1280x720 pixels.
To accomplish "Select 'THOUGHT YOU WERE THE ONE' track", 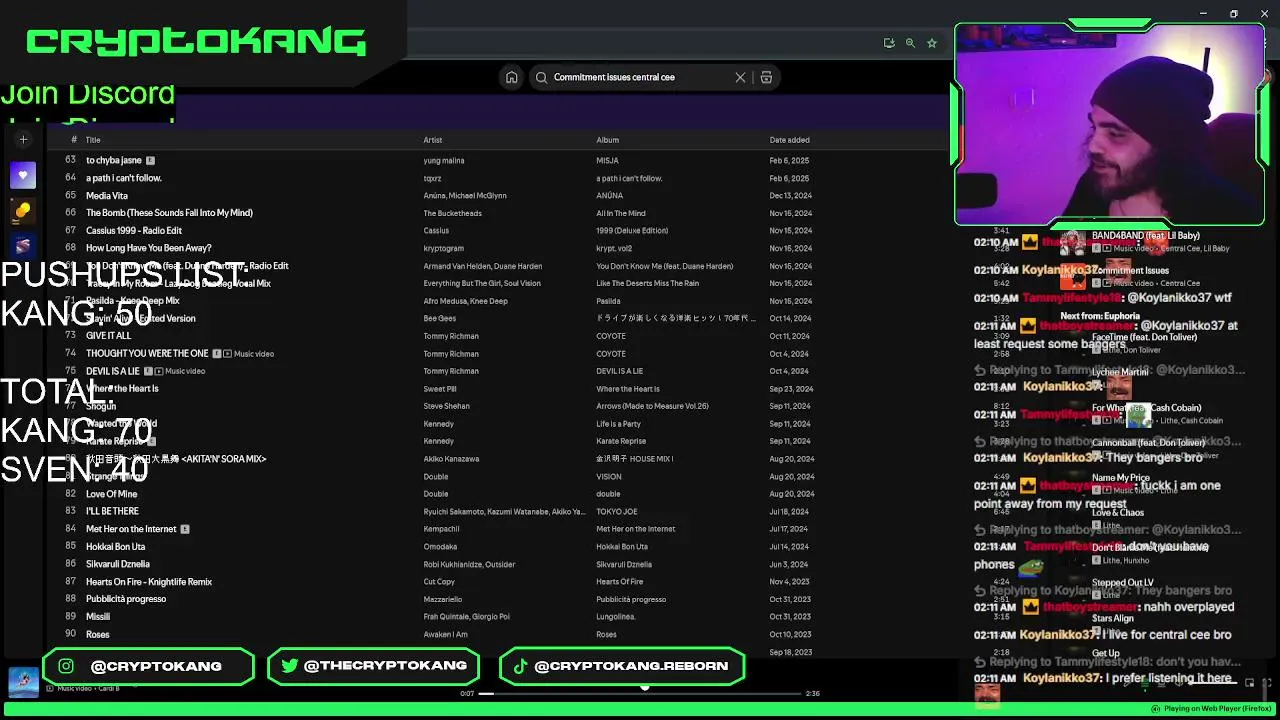I will coord(147,353).
